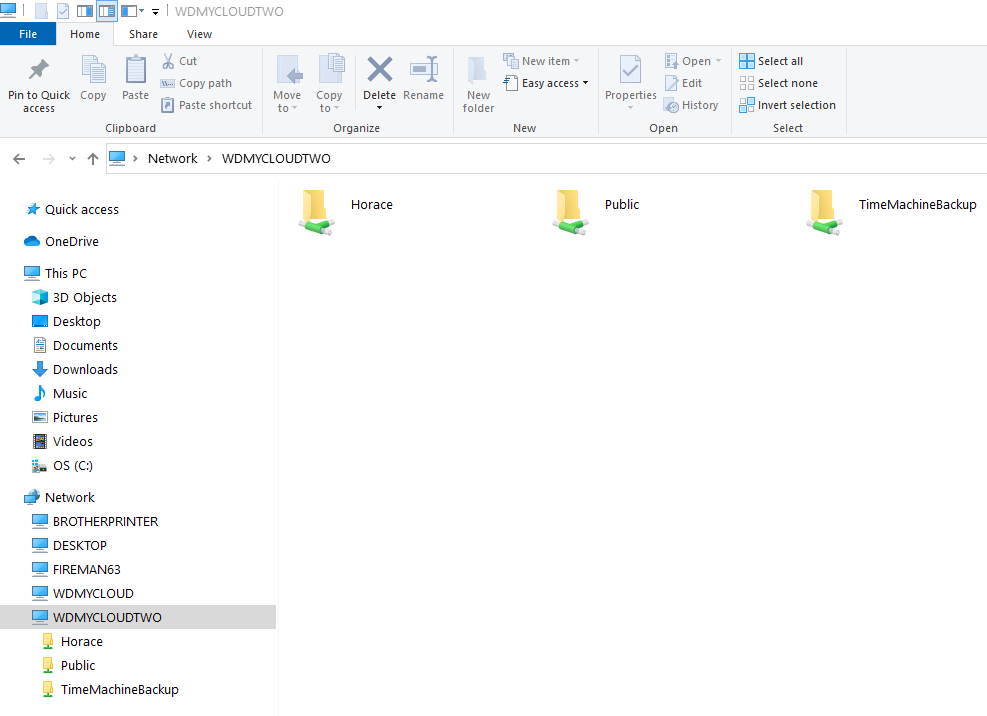
Task: Click quick access toolbar New folder icon
Action: pyautogui.click(x=41, y=11)
